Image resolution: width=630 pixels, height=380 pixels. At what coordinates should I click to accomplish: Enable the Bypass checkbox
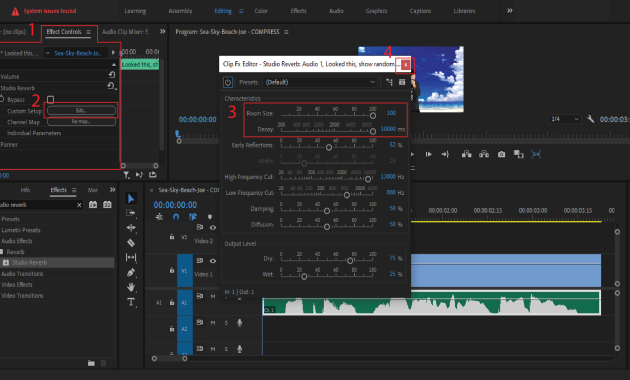pos(50,99)
